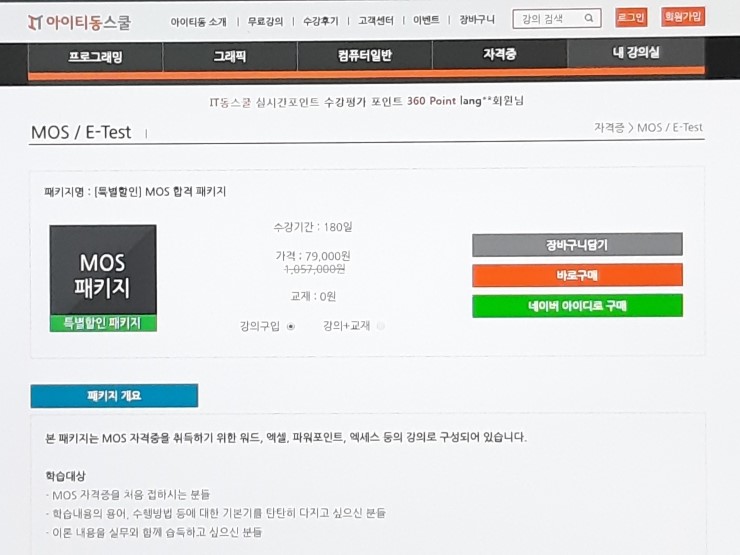Click the MOS / E-Test page heading
The image size is (740, 555).
pyautogui.click(x=81, y=132)
